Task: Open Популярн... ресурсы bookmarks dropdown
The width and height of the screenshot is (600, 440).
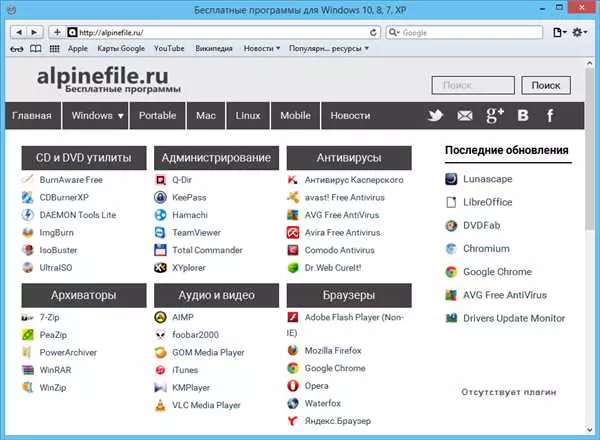Action: (329, 49)
